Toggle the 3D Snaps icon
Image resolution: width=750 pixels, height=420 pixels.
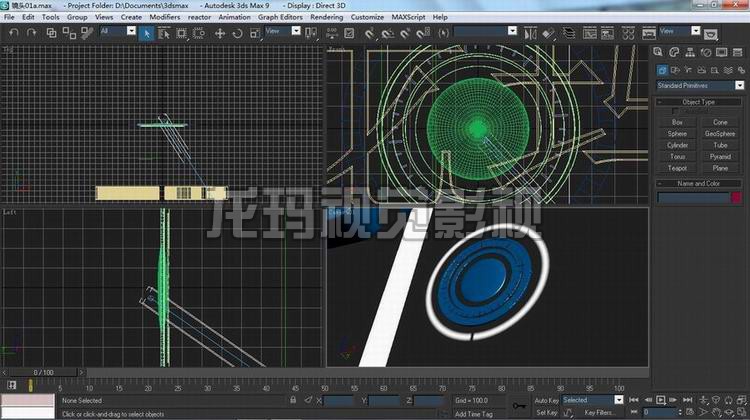tap(370, 33)
